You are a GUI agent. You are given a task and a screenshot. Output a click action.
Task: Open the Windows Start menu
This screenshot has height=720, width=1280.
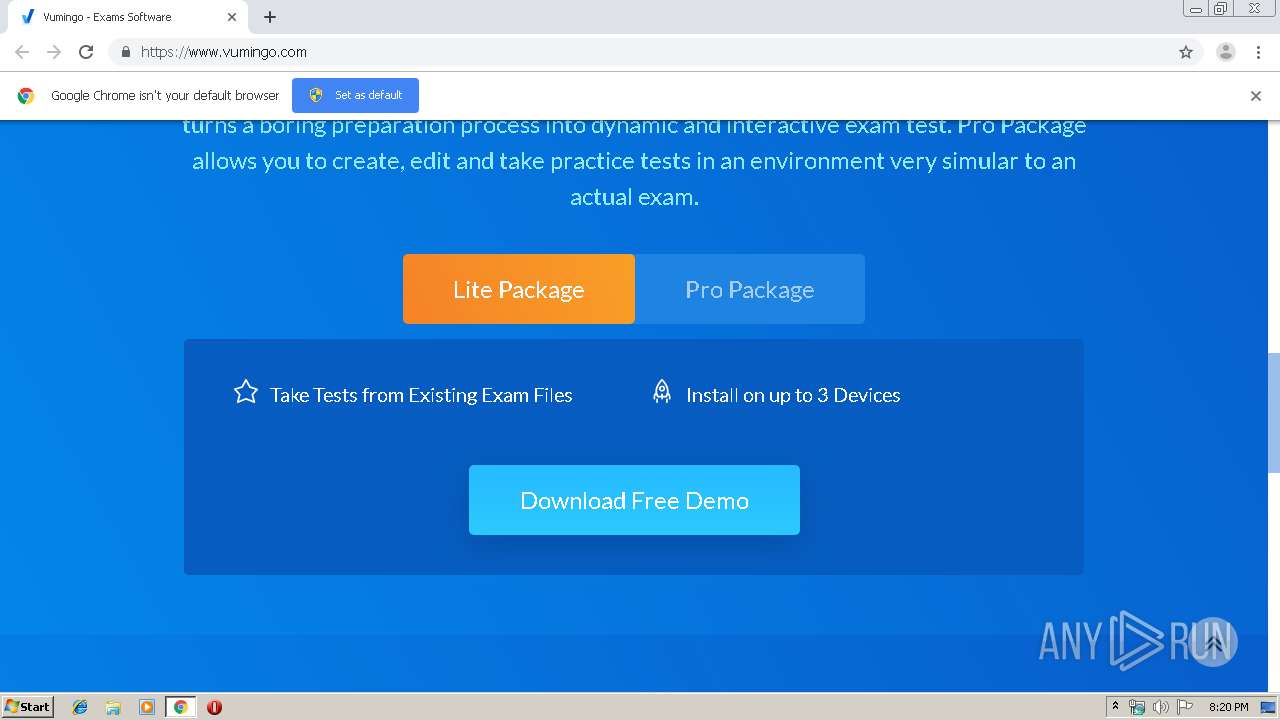click(x=28, y=707)
